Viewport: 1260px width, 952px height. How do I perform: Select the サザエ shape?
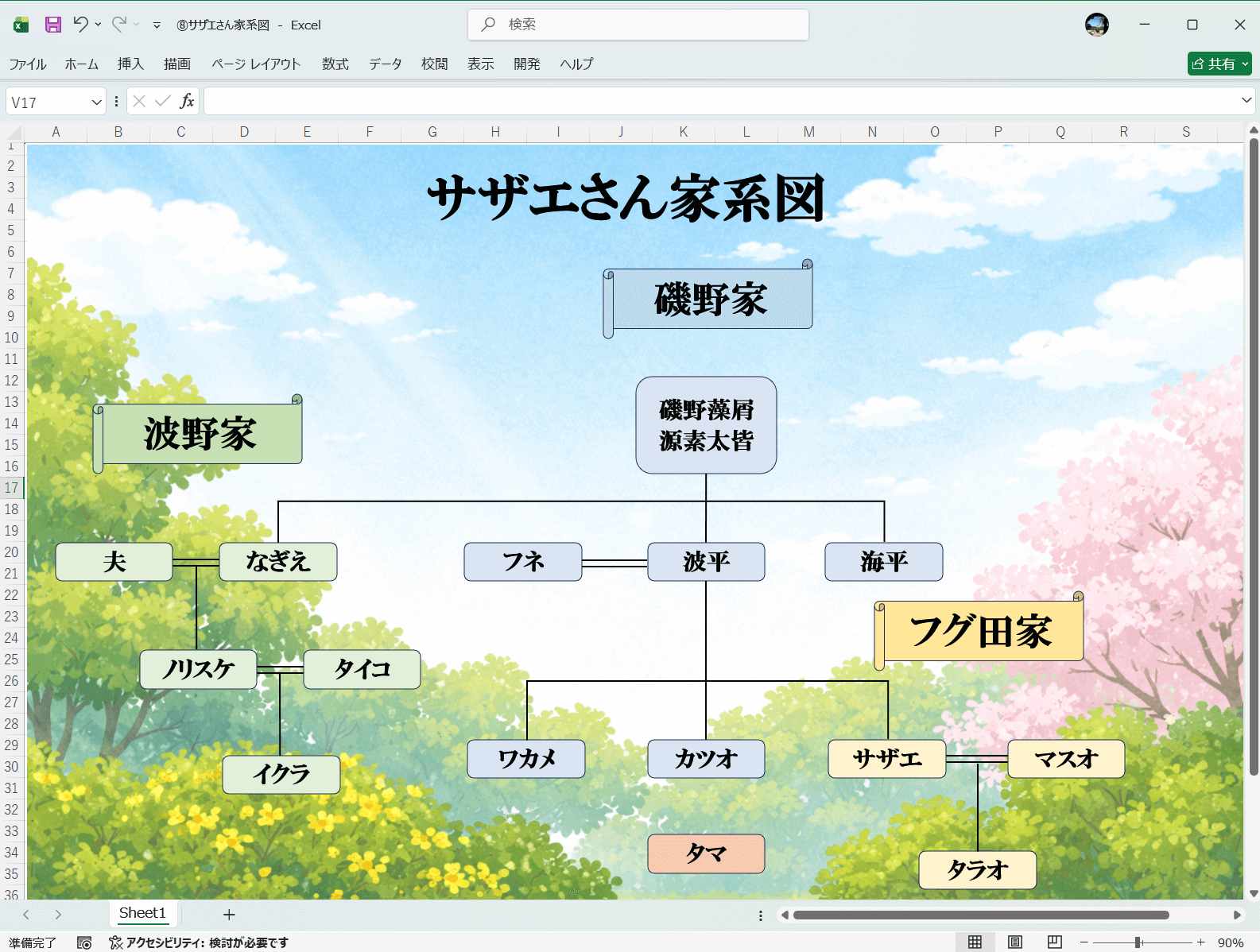point(887,759)
